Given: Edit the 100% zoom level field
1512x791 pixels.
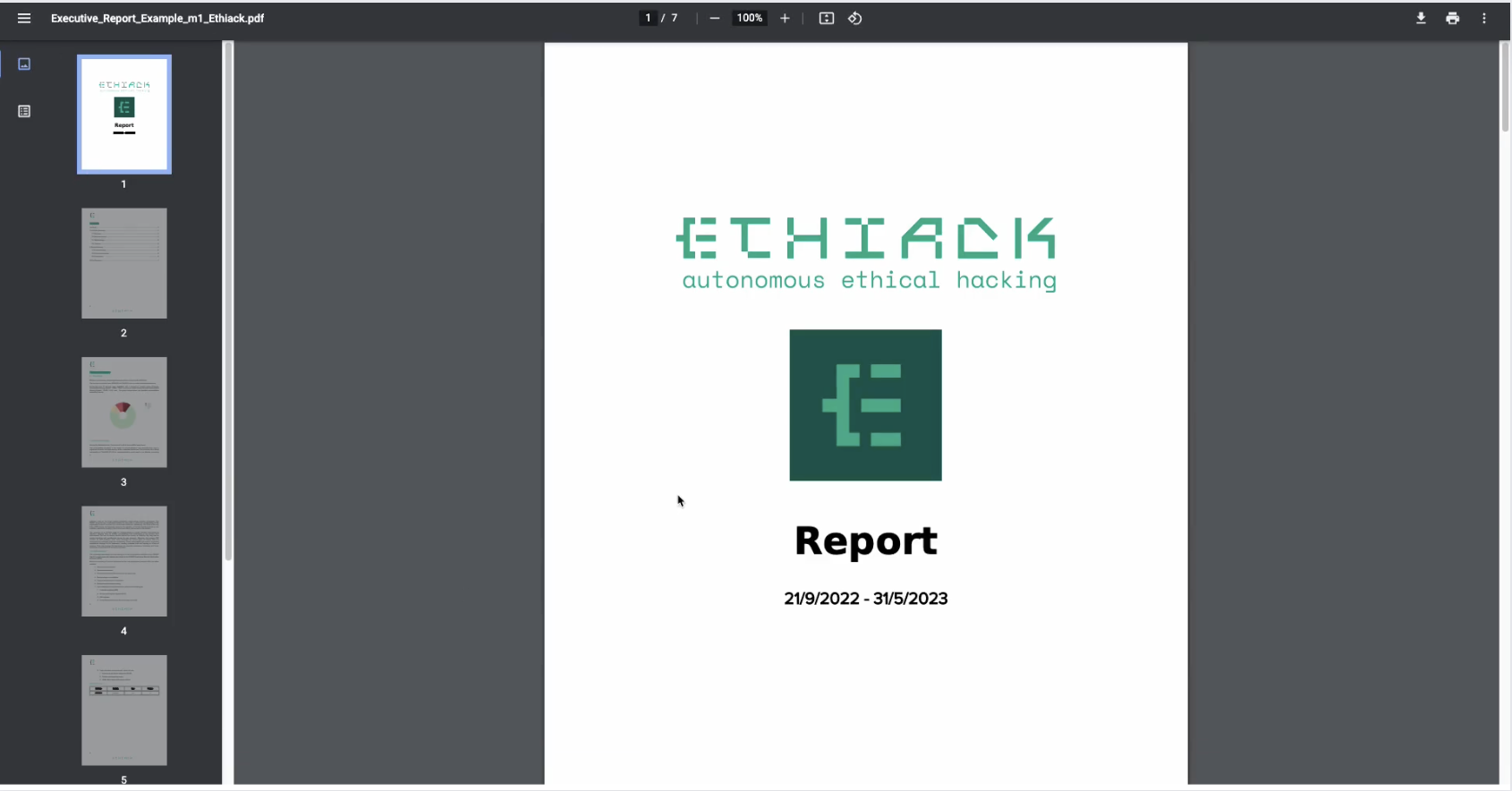Looking at the screenshot, I should (750, 18).
